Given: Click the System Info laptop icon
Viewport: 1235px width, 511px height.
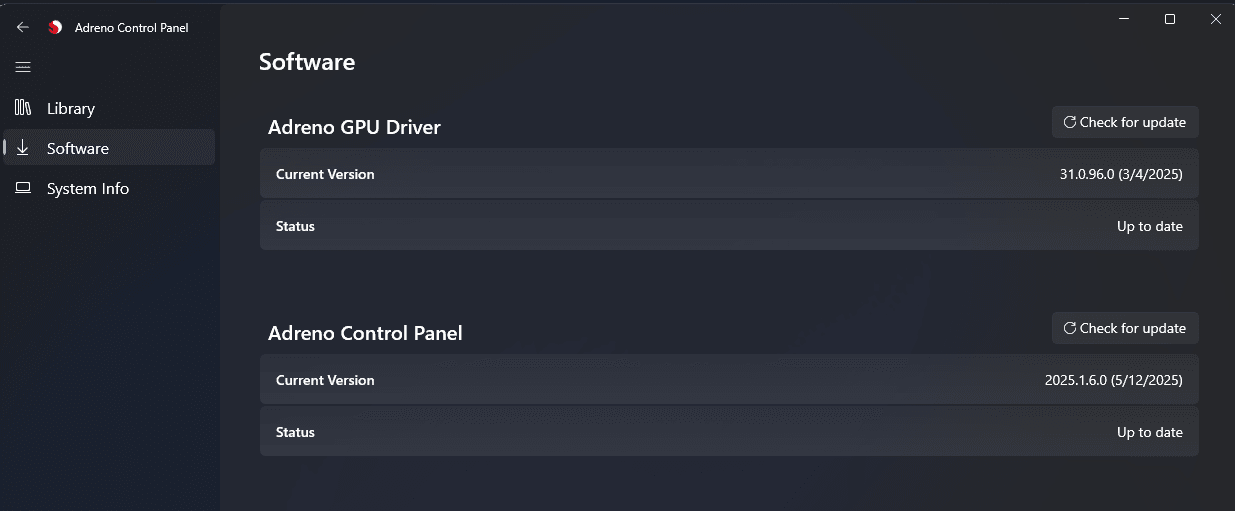Looking at the screenshot, I should tap(23, 188).
